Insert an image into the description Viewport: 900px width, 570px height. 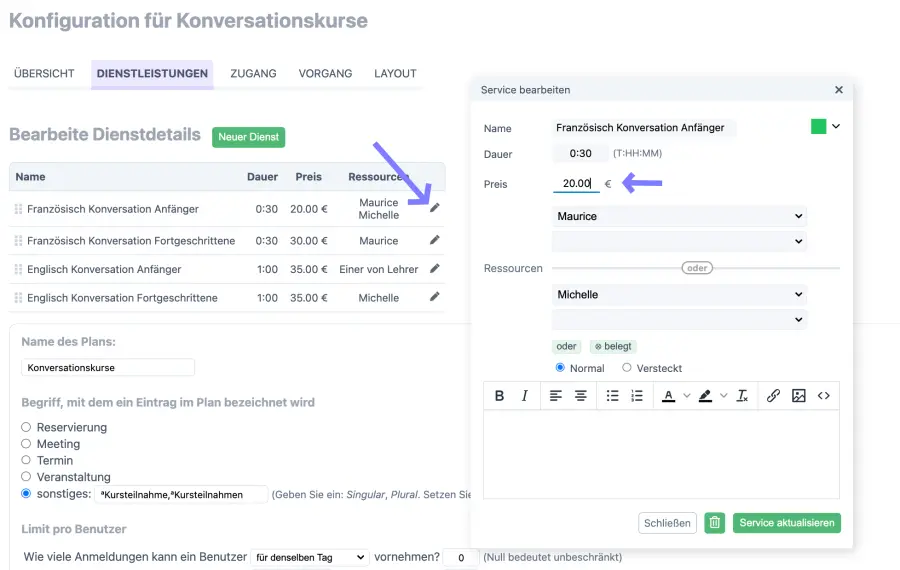[x=798, y=395]
